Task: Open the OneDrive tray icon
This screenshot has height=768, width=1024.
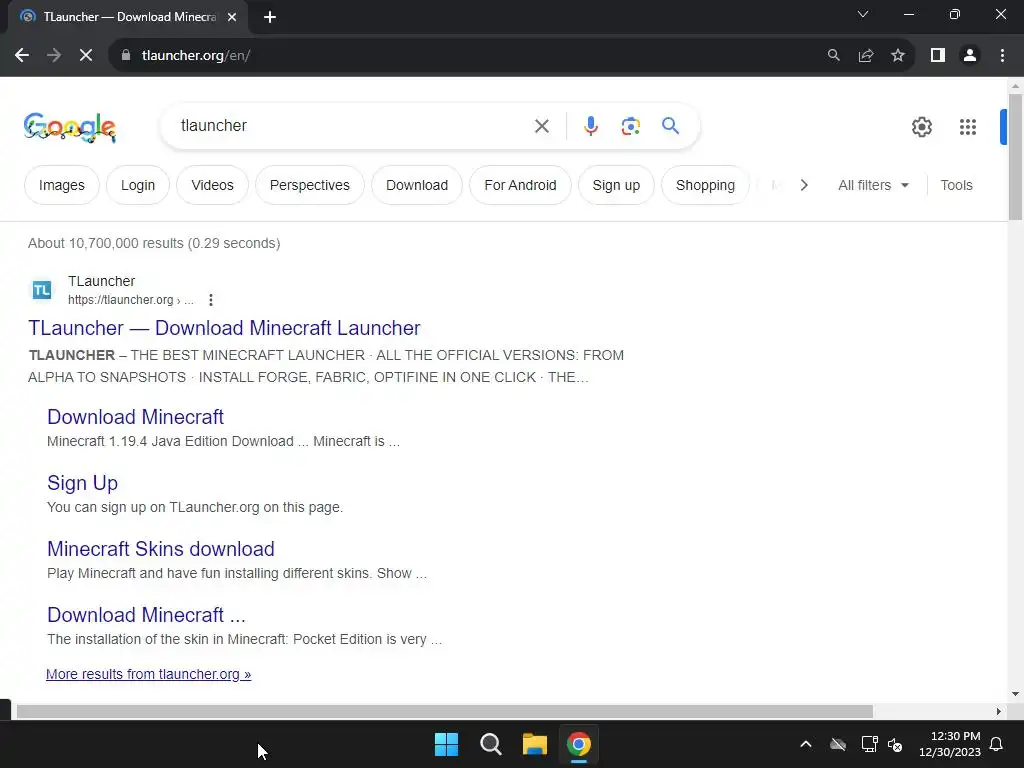Action: (x=838, y=744)
